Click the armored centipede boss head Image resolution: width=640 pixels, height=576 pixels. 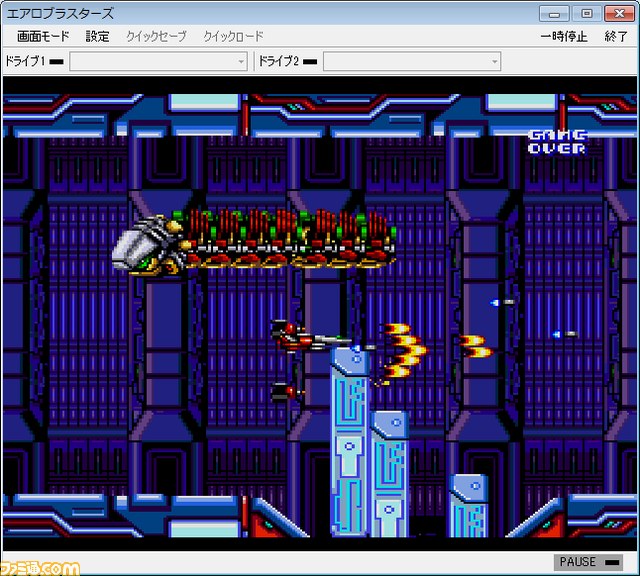(149, 246)
